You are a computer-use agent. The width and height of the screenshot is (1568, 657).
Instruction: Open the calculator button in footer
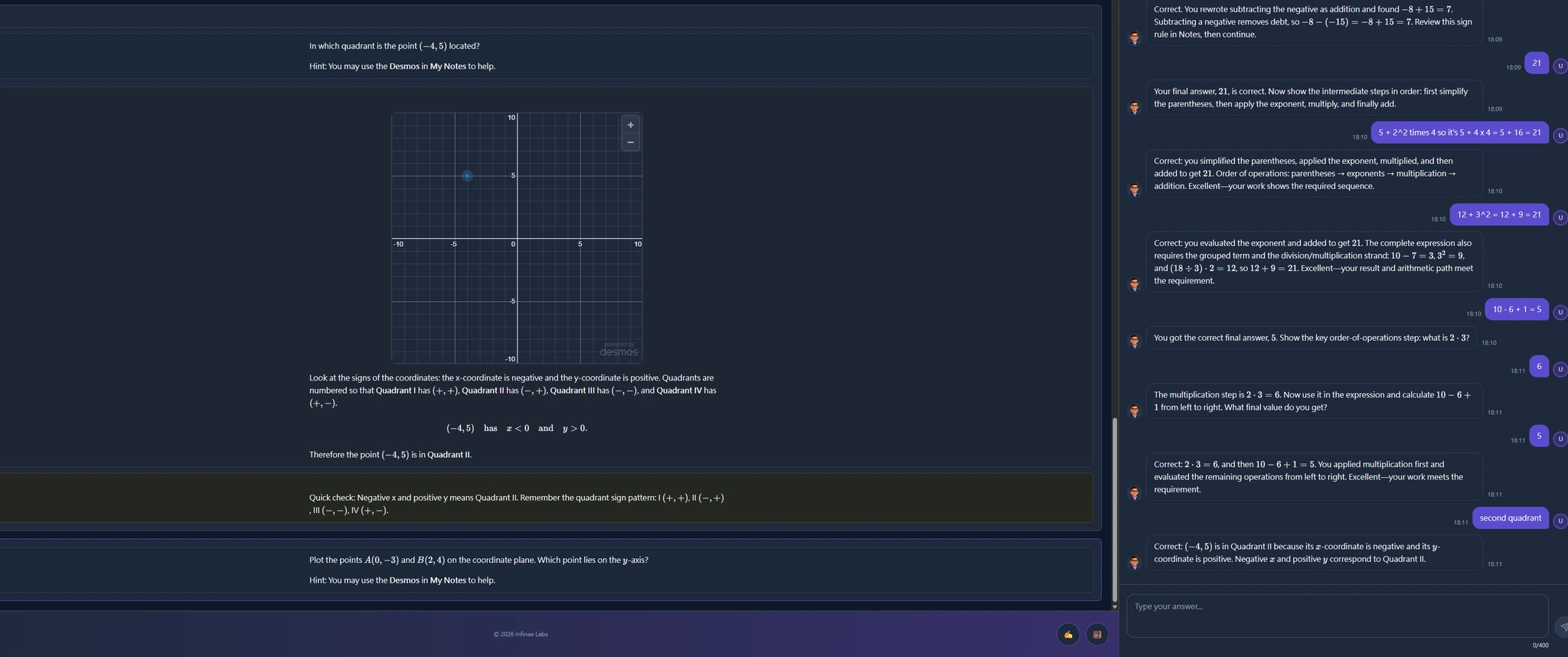pos(1097,634)
